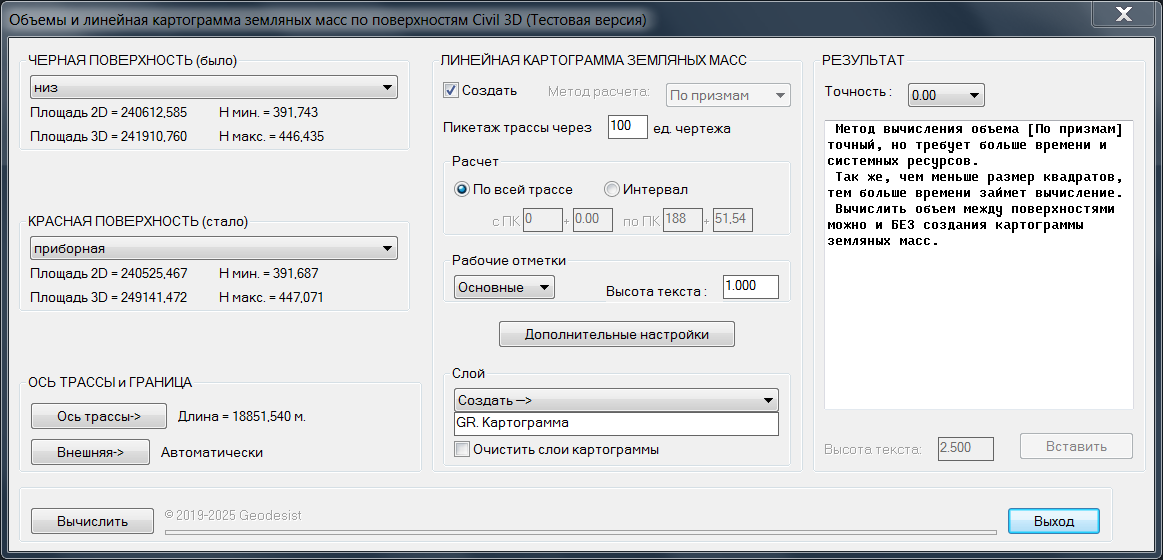This screenshot has height=560, width=1163.
Task: Open the Слой Создать dropdown
Action: pyautogui.click(x=615, y=400)
